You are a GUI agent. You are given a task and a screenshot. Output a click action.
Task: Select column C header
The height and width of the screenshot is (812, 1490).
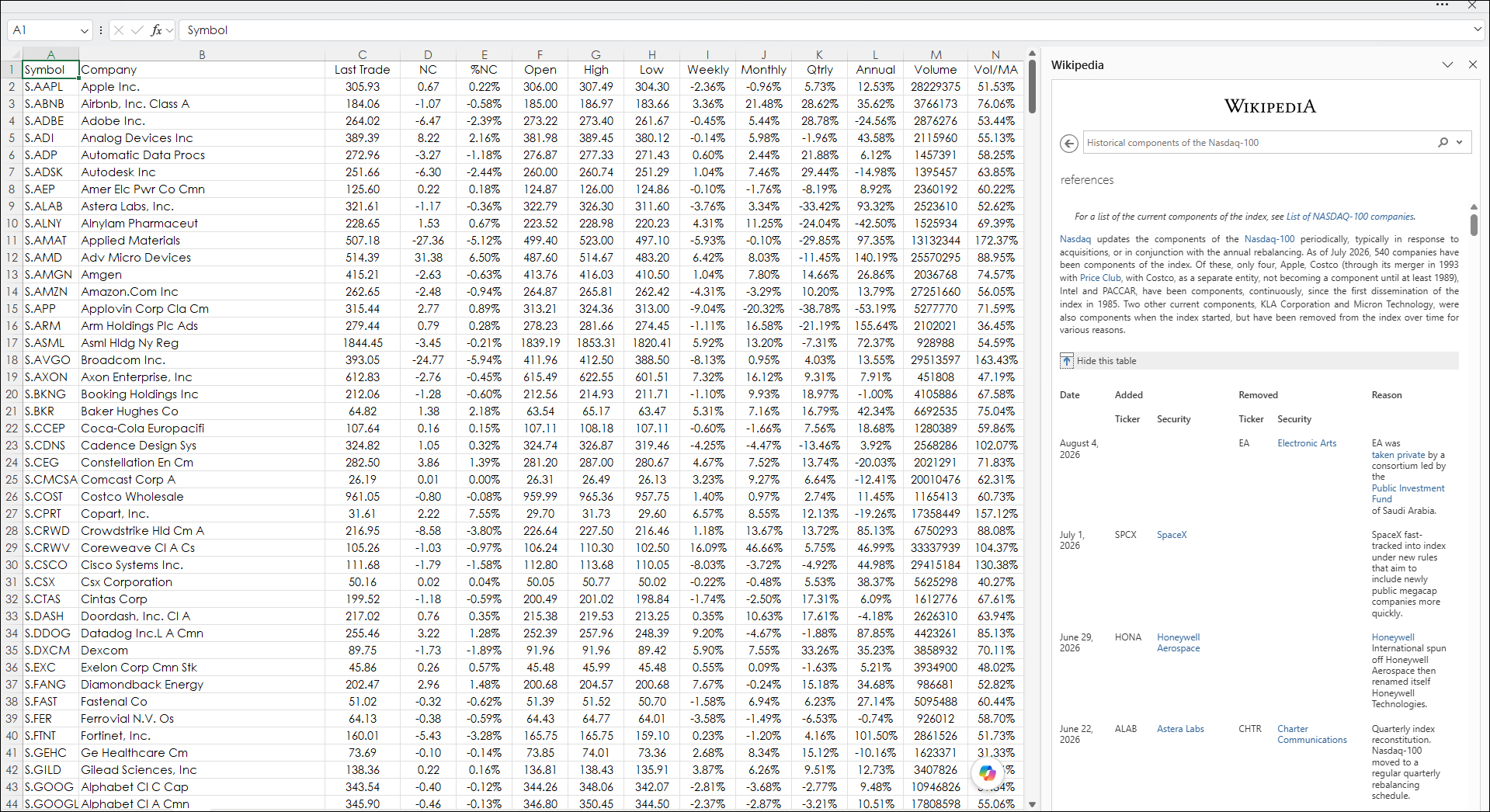pyautogui.click(x=362, y=54)
